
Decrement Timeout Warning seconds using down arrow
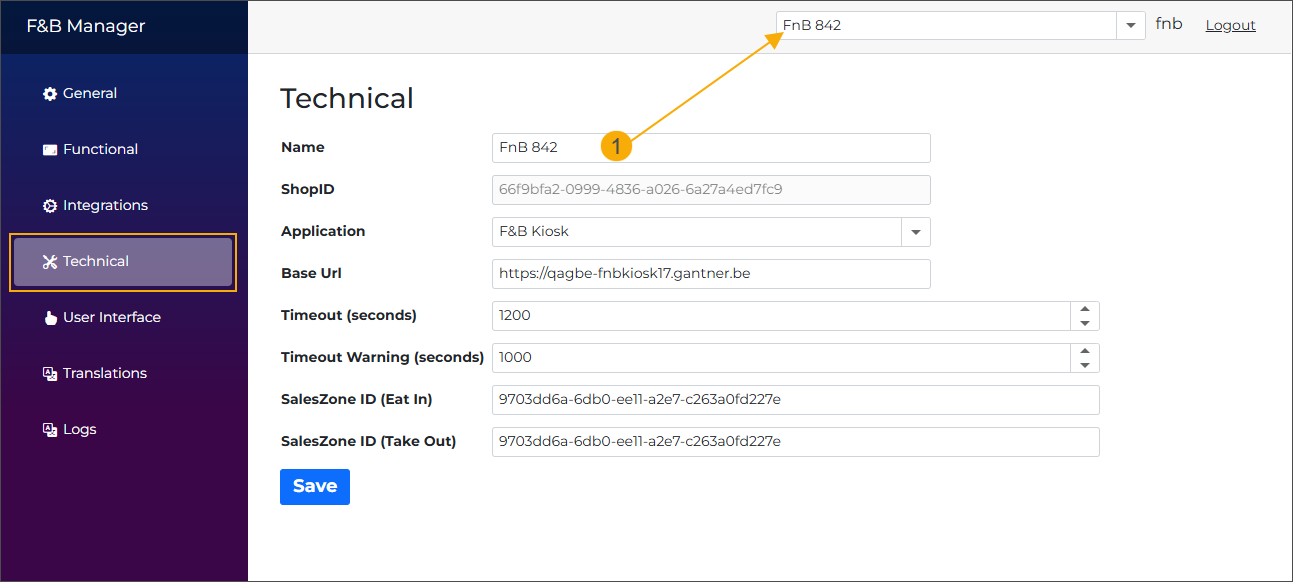click(1085, 365)
